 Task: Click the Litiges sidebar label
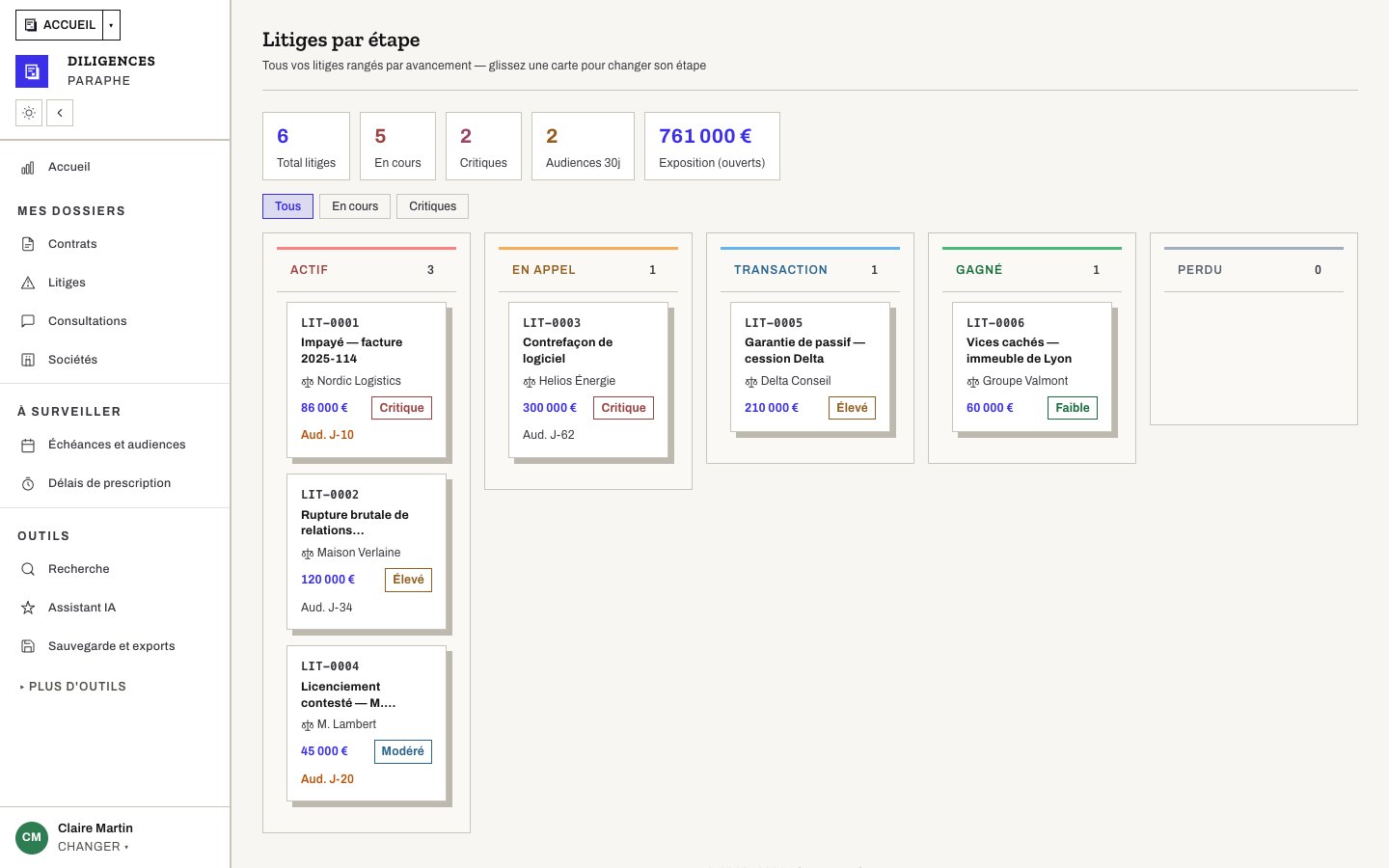tap(67, 283)
